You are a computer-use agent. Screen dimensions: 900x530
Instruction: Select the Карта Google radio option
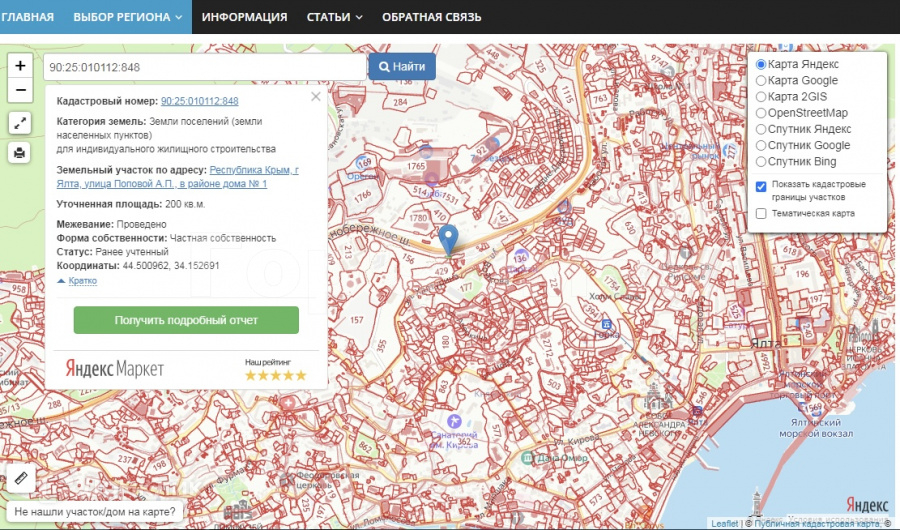click(x=761, y=81)
